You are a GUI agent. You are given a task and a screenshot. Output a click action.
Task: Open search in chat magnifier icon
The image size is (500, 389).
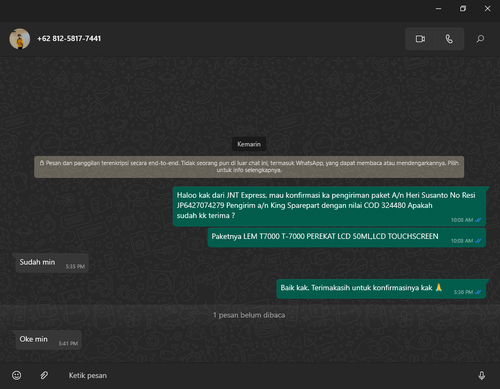tap(480, 39)
